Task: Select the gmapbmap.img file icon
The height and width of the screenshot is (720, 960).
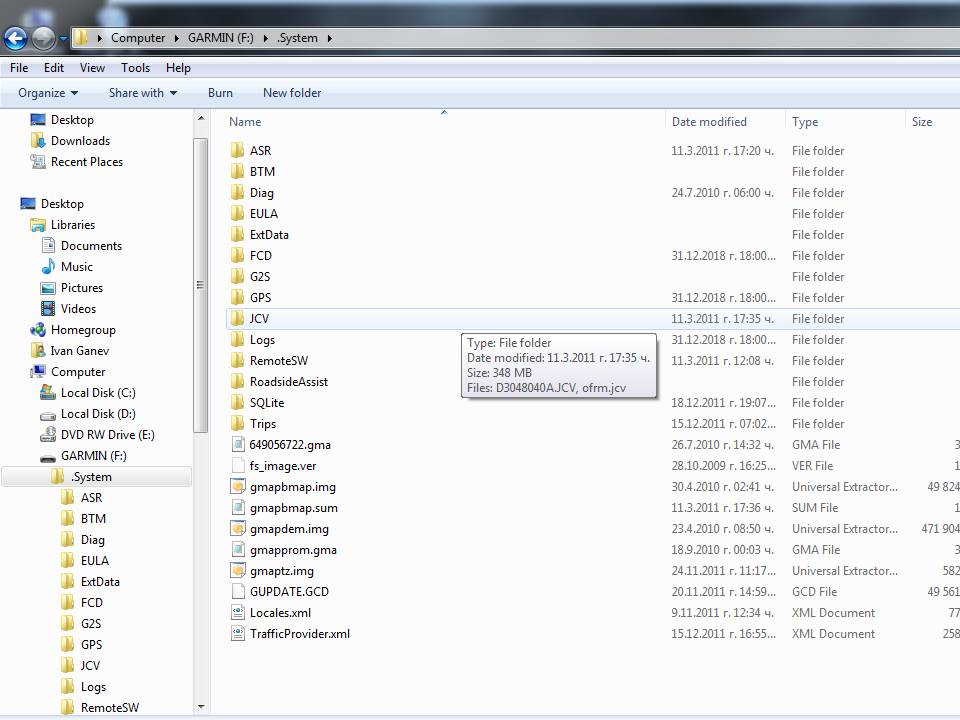Action: 237,487
